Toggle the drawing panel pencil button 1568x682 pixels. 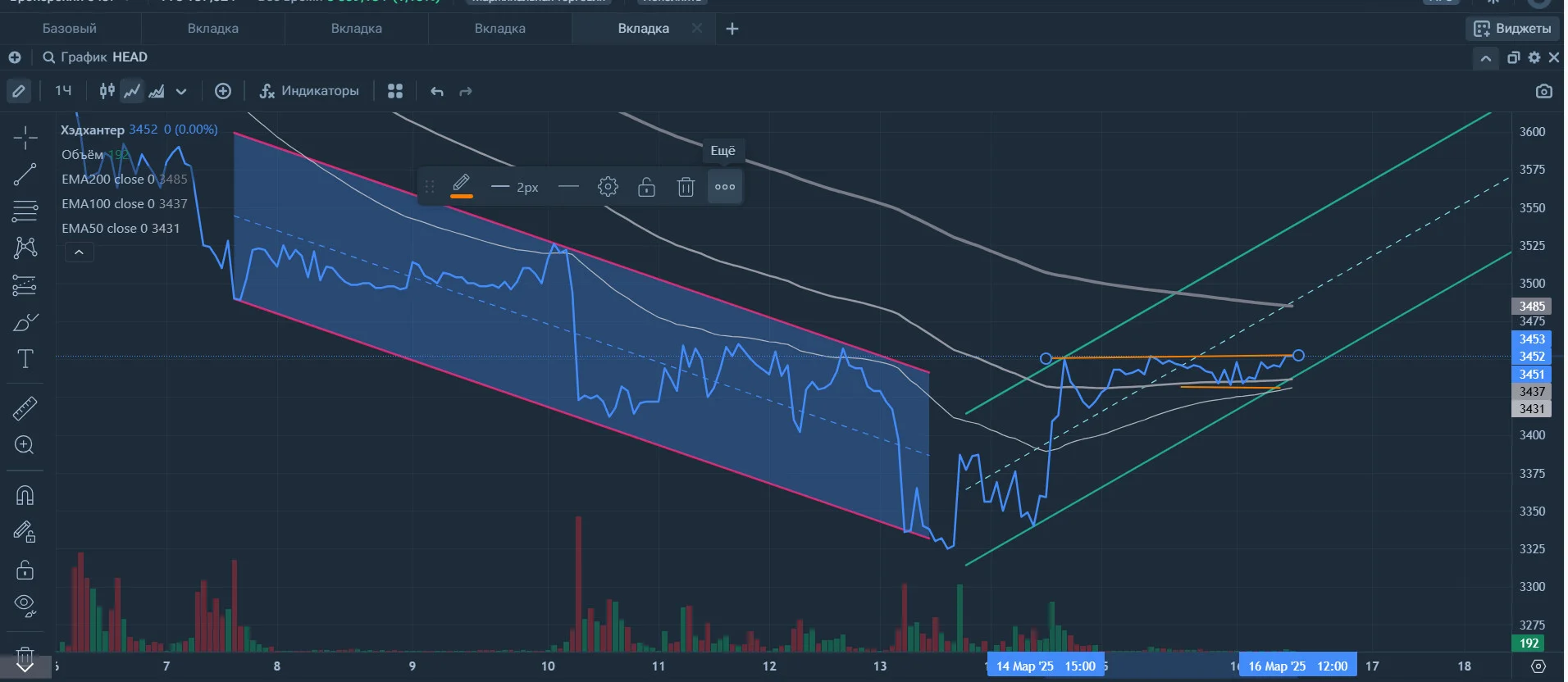tap(19, 91)
